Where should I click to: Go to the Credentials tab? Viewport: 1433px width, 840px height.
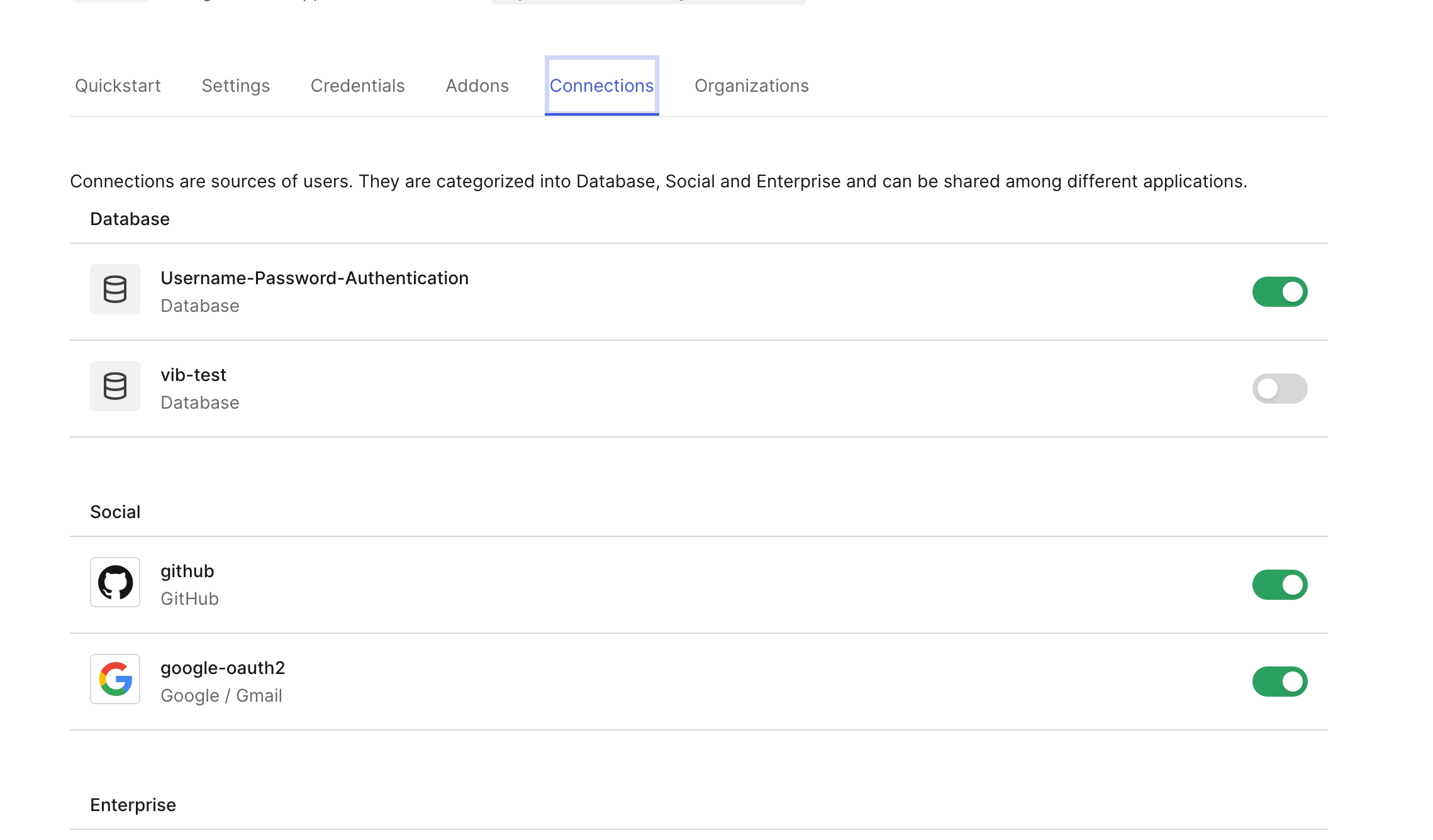[x=357, y=86]
